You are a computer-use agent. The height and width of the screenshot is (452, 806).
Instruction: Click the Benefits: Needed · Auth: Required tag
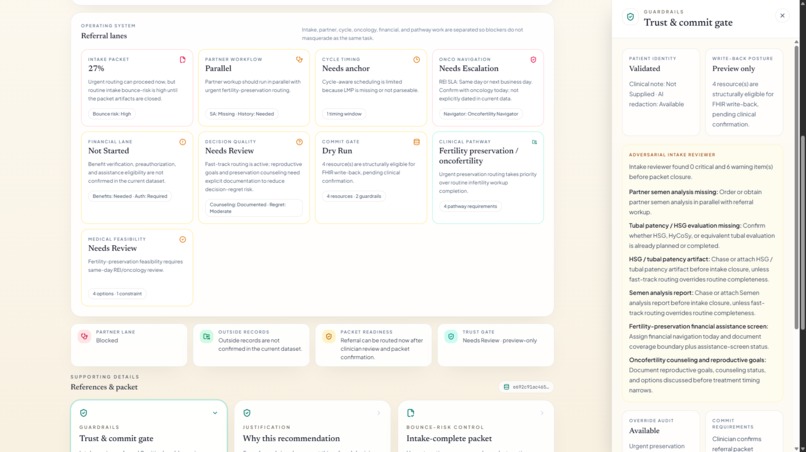point(130,196)
